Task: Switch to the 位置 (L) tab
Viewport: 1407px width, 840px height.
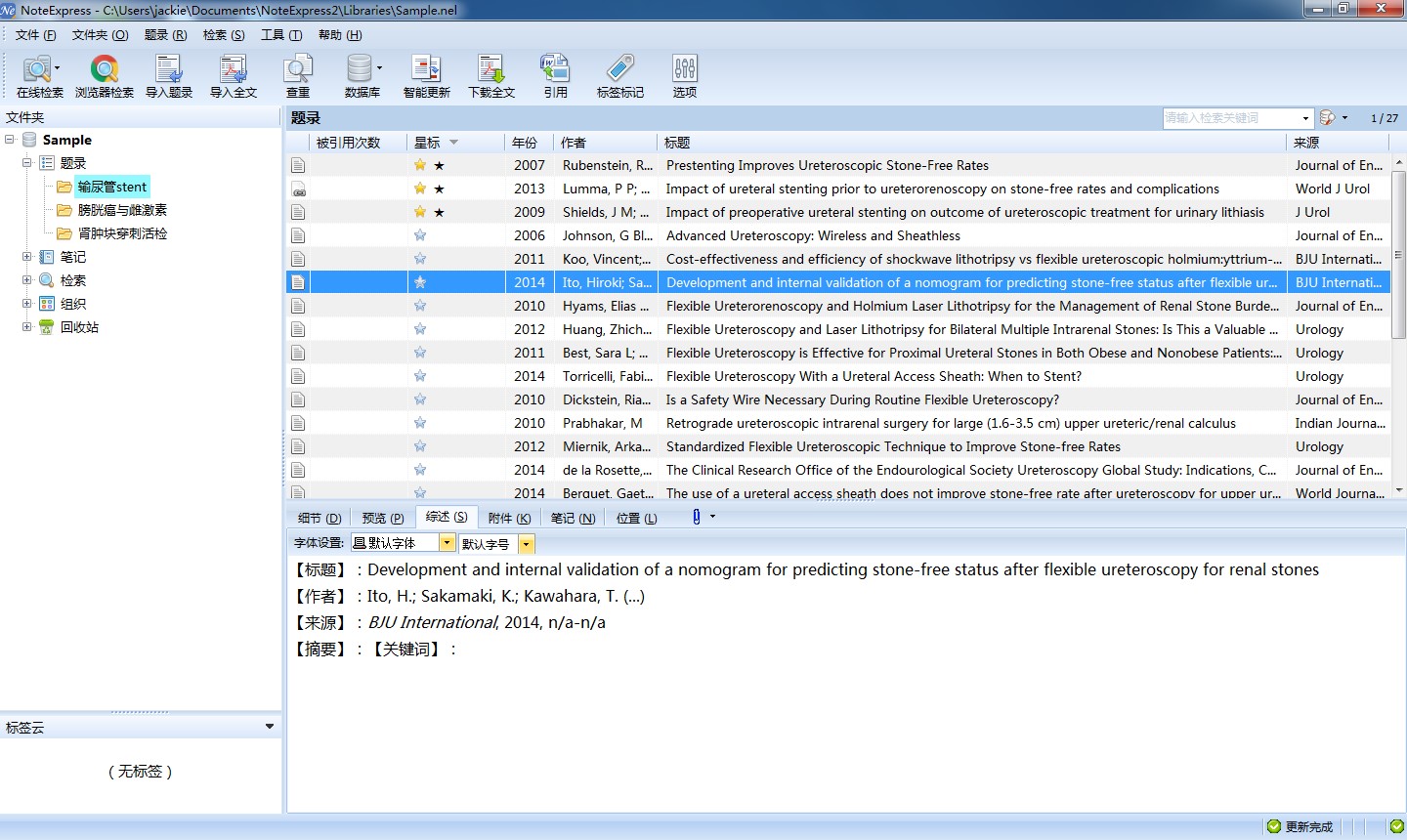Action: click(637, 518)
